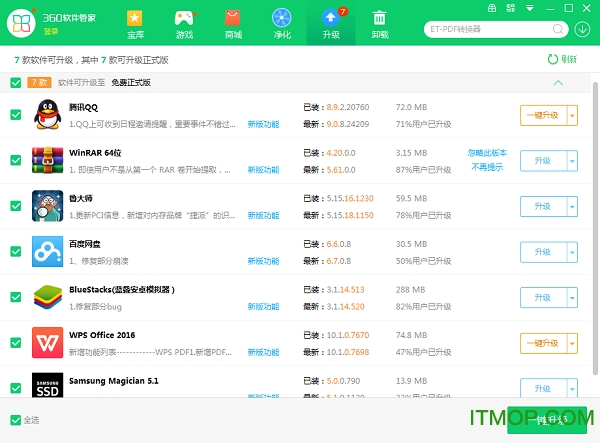Screen dimensions: 600x443
Task: Click the Samsung SSD Magician icon
Action: coord(47,385)
